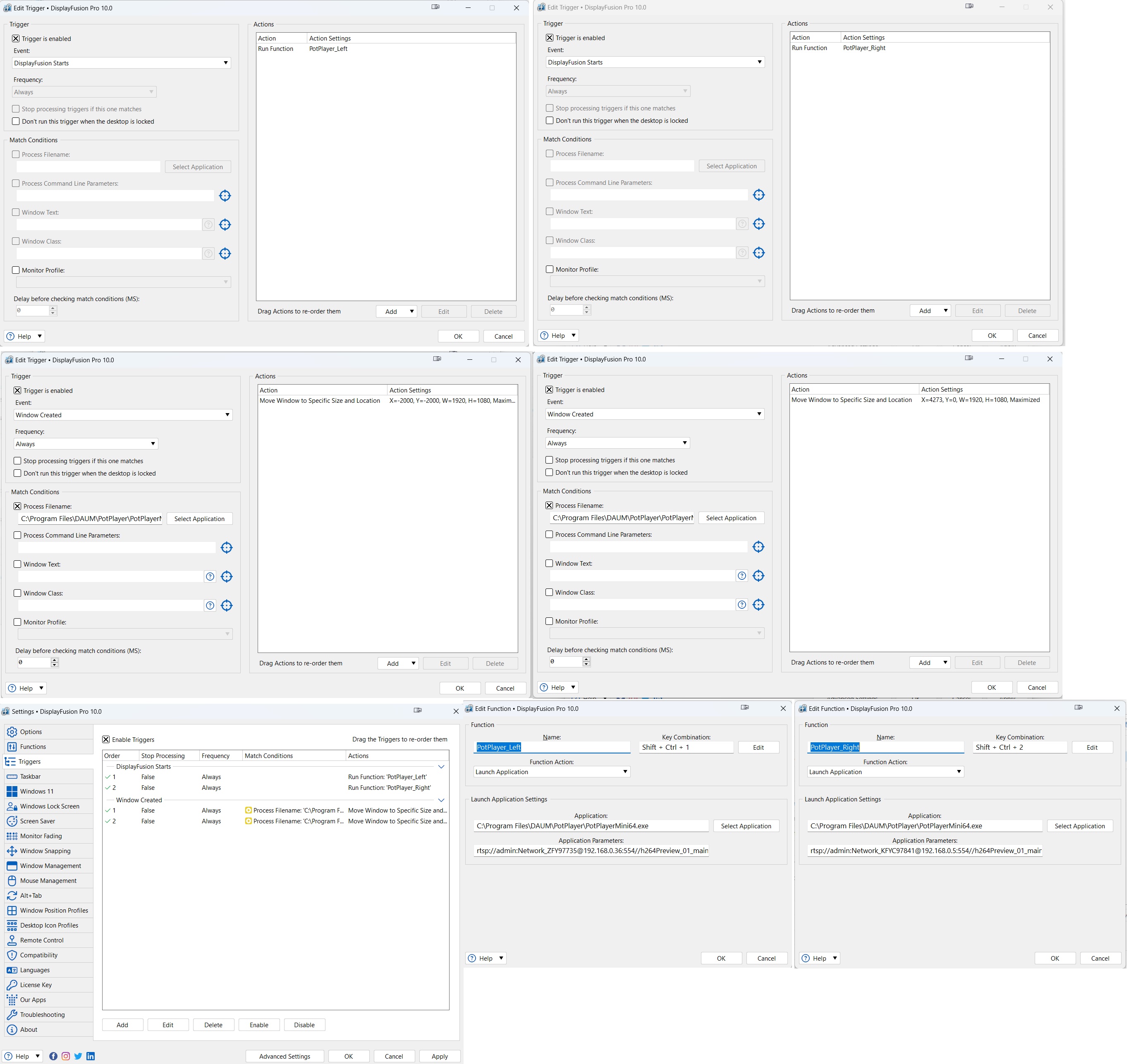
Task: Check 'Stop processing triggers' in the X=4273 trigger dialog
Action: (549, 460)
